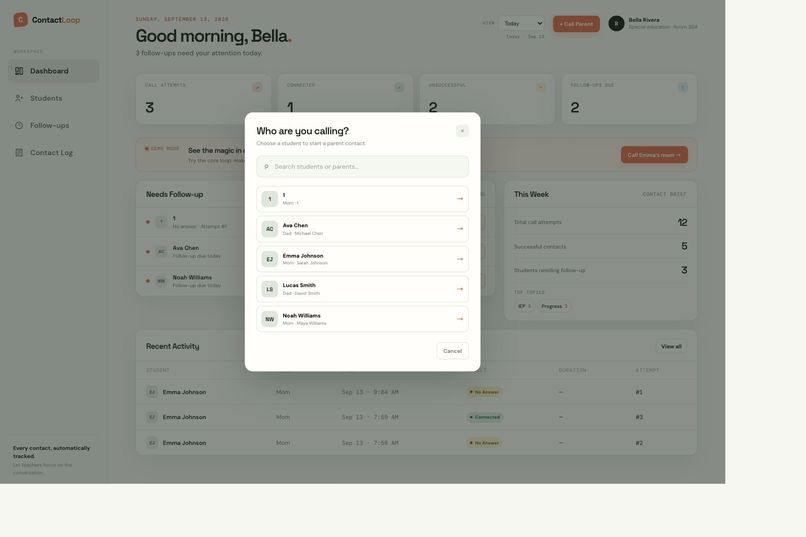Open the Students sidebar item

coord(53,98)
